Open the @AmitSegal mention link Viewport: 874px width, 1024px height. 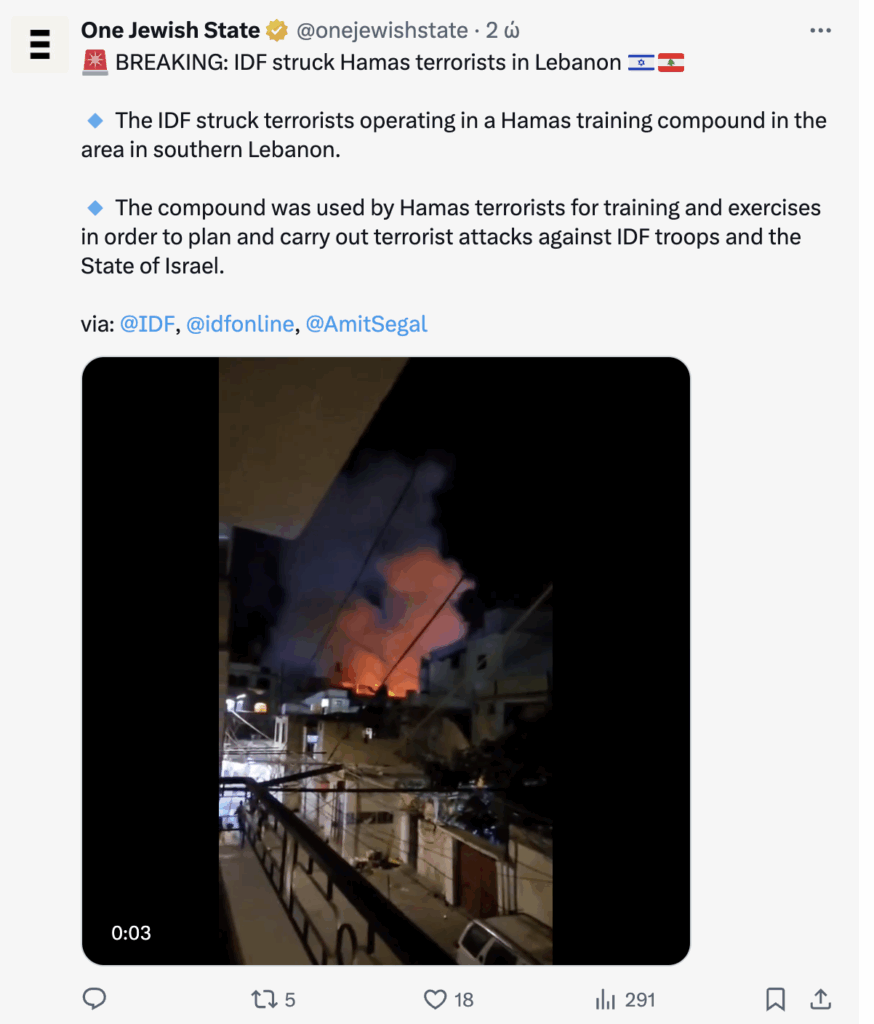pos(366,324)
